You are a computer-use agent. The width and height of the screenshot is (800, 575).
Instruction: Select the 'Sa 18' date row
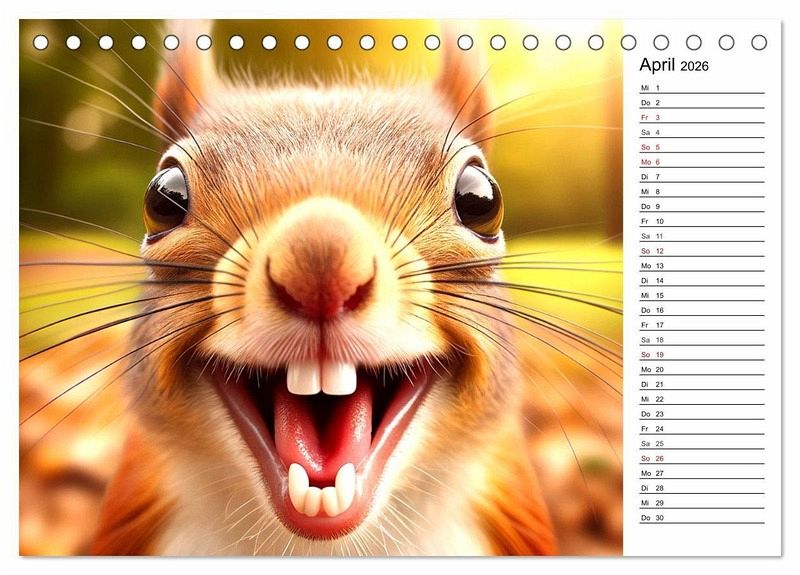point(702,339)
